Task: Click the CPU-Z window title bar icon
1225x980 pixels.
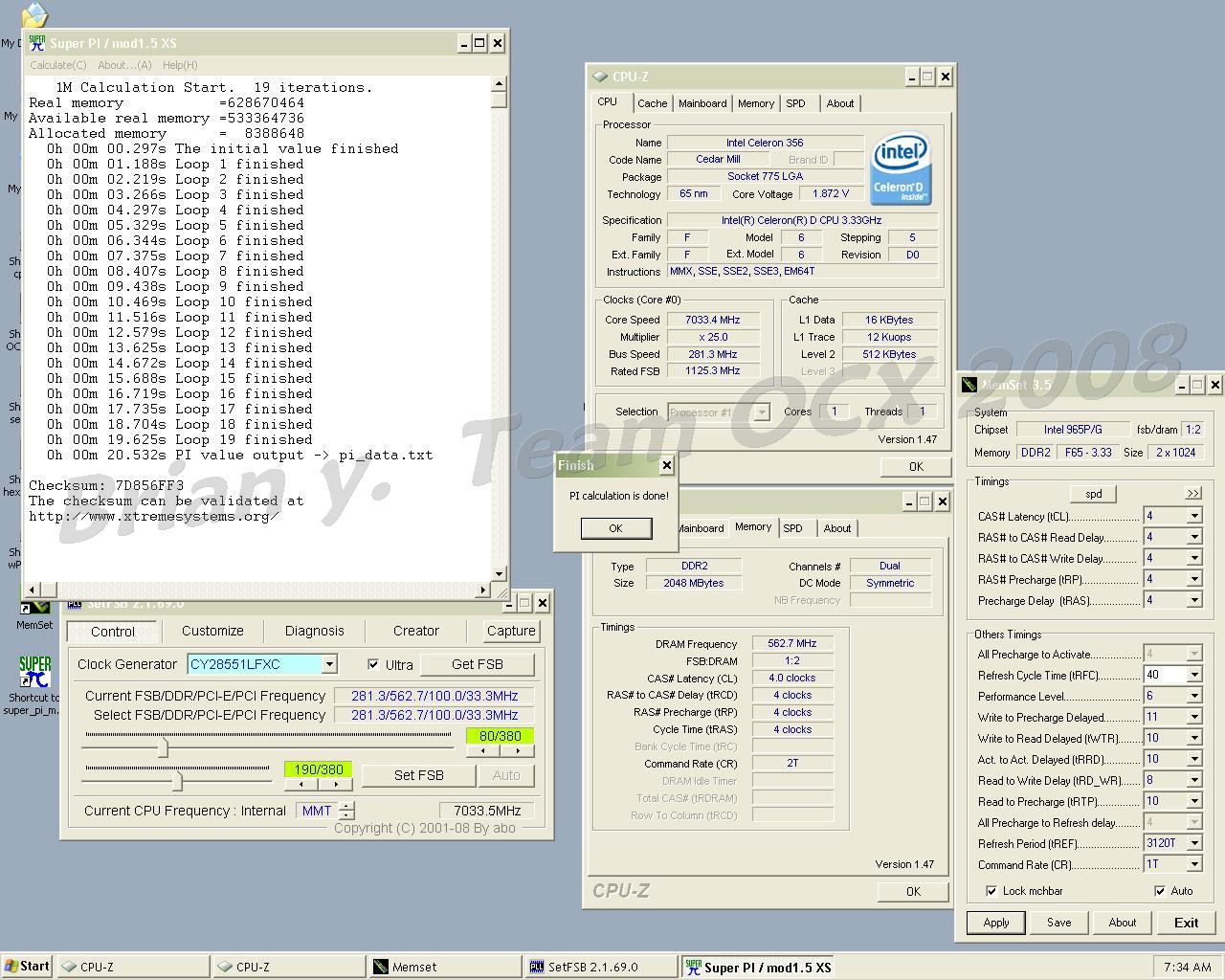Action: 600,77
